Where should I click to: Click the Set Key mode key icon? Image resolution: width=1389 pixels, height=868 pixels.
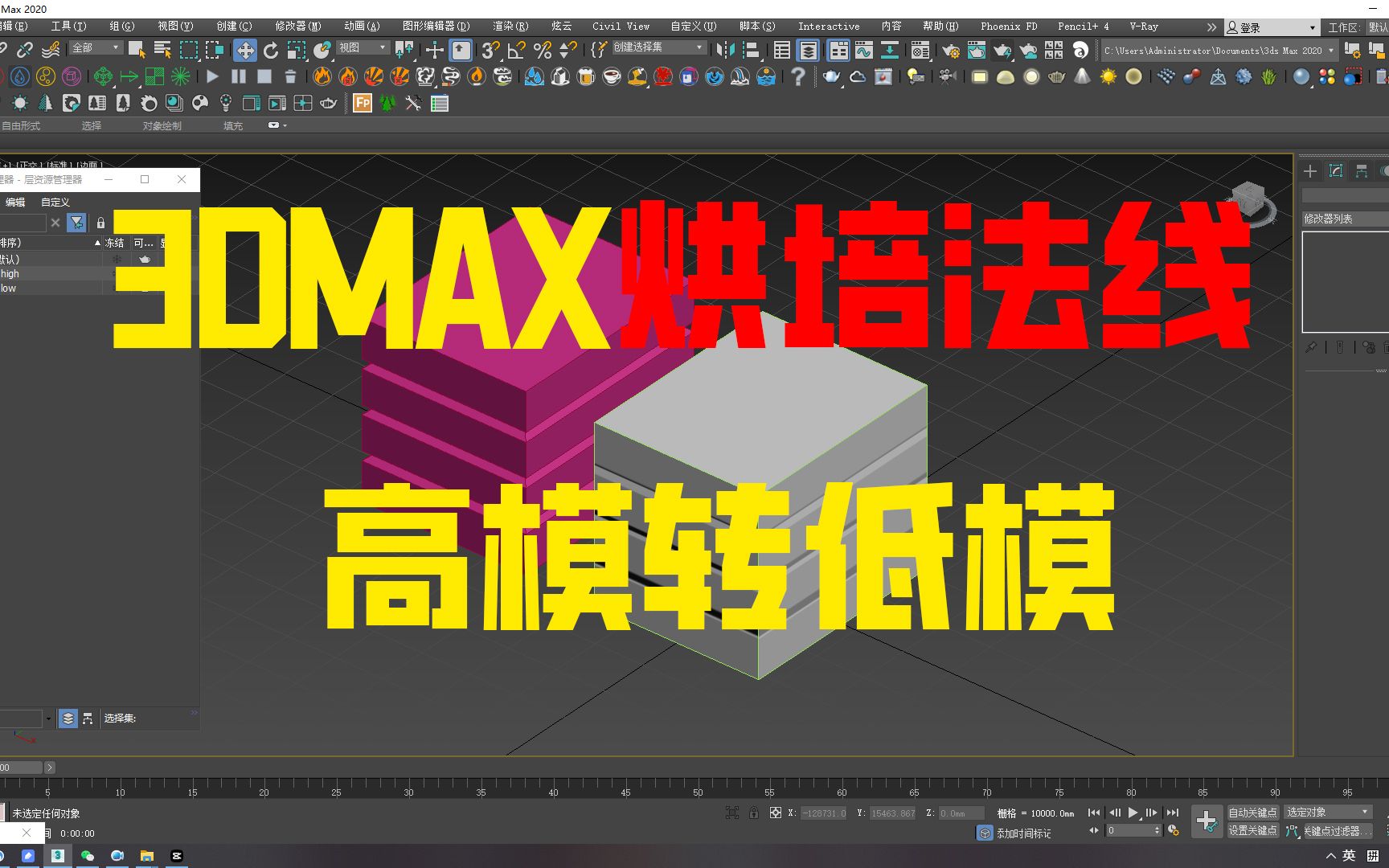tap(1207, 821)
